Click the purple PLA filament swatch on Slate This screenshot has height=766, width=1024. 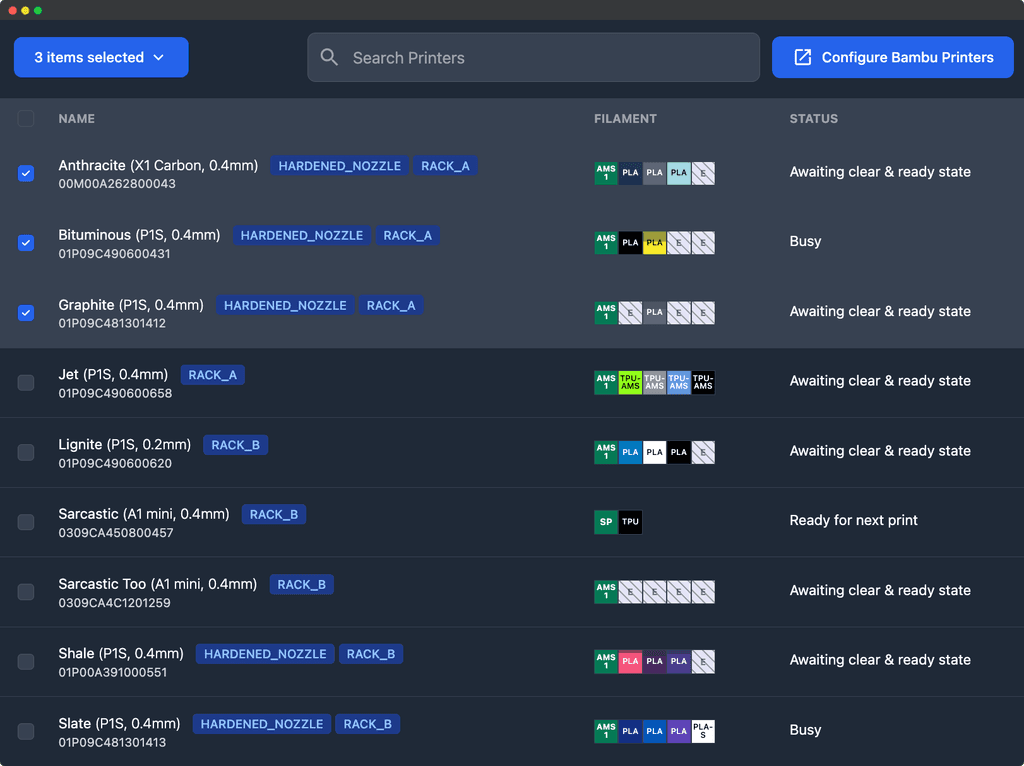coord(678,731)
